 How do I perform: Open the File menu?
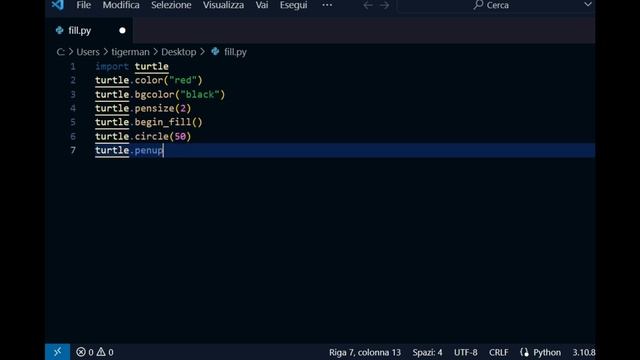pyautogui.click(x=83, y=5)
